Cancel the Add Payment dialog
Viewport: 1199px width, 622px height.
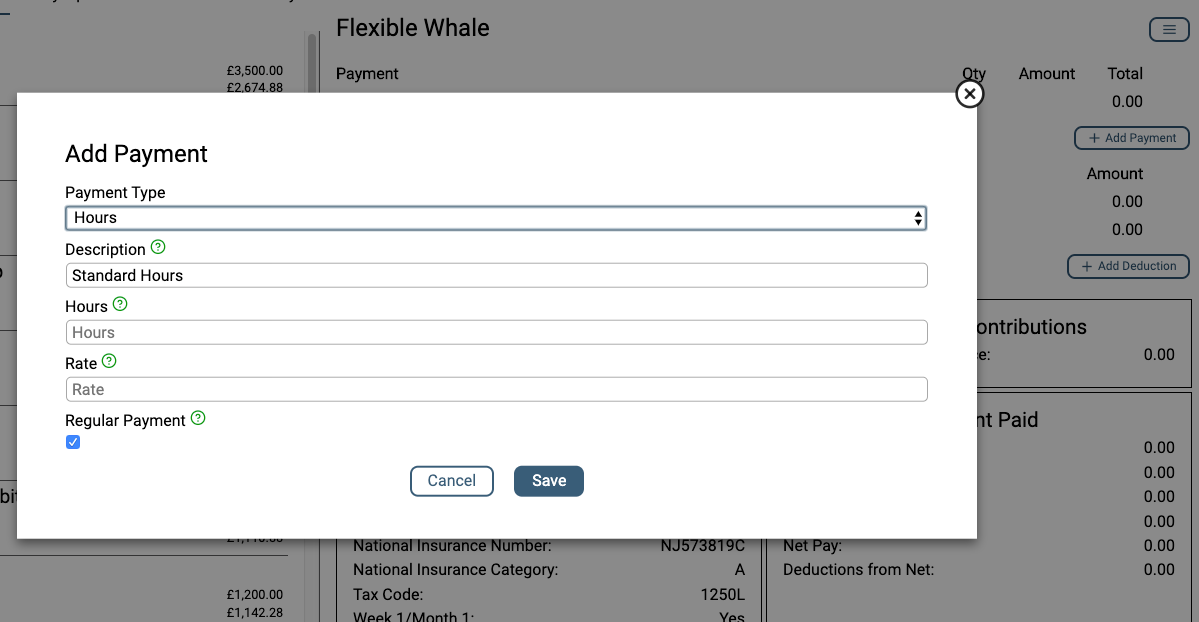(451, 481)
